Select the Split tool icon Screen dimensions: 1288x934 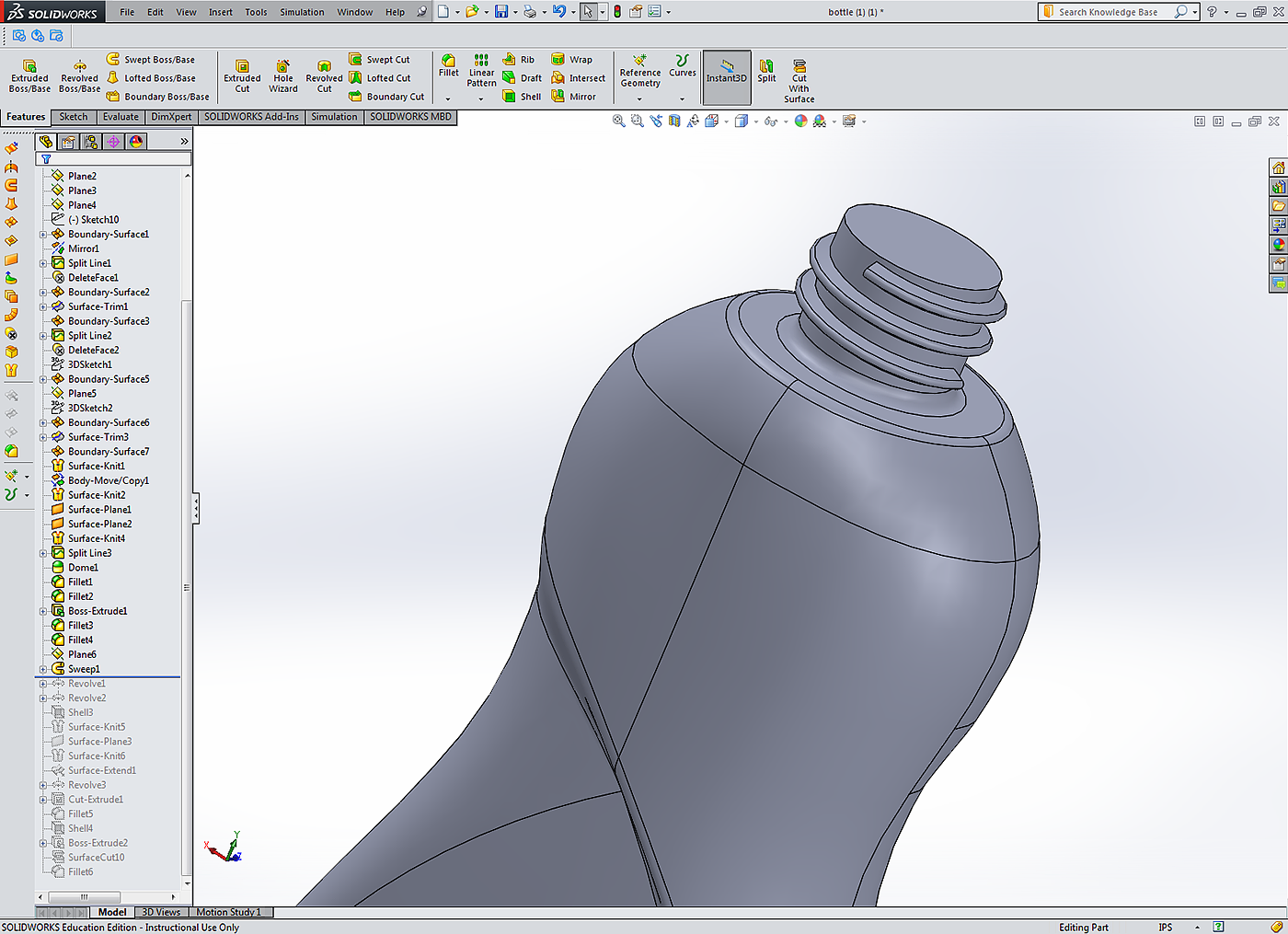pyautogui.click(x=766, y=71)
